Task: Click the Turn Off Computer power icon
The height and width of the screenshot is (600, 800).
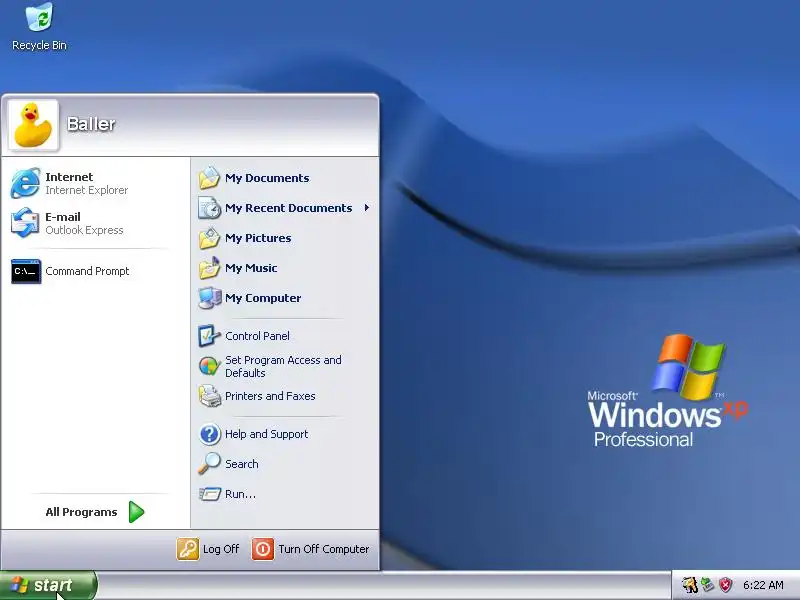Action: [263, 549]
